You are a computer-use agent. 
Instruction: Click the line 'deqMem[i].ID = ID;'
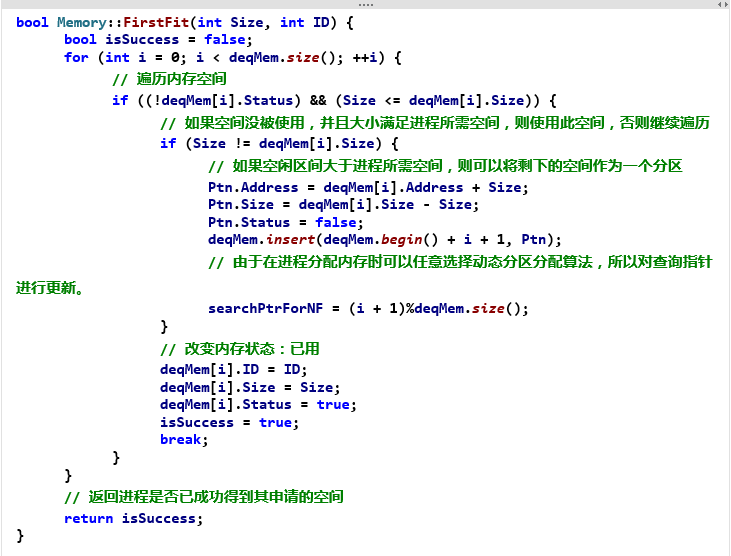[x=234, y=370]
